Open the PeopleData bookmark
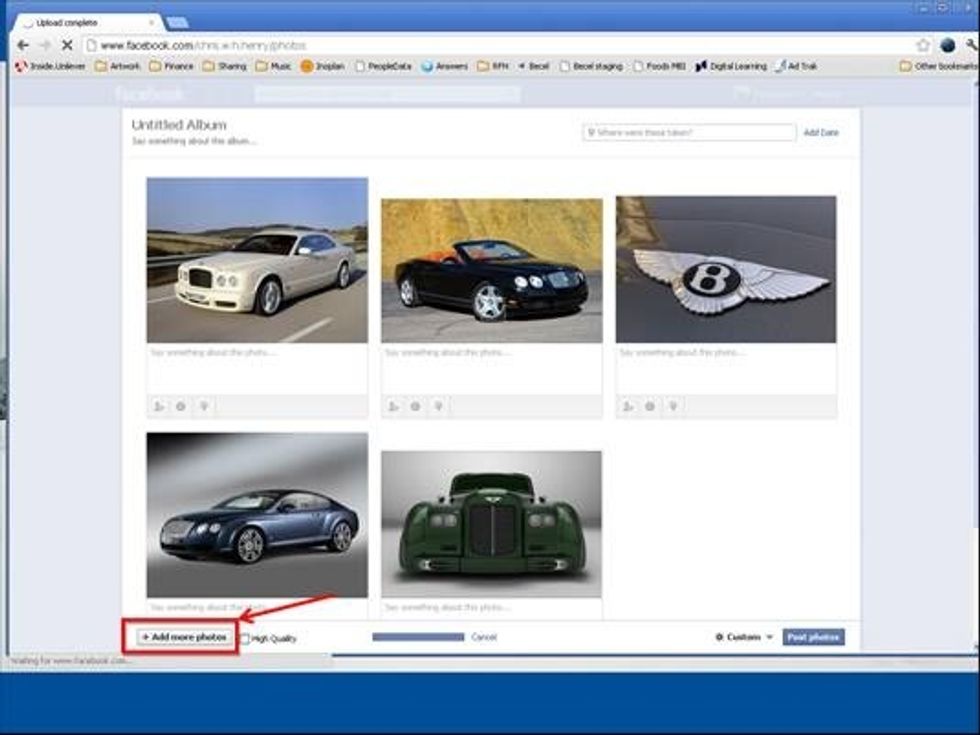The width and height of the screenshot is (980, 735). pyautogui.click(x=383, y=66)
